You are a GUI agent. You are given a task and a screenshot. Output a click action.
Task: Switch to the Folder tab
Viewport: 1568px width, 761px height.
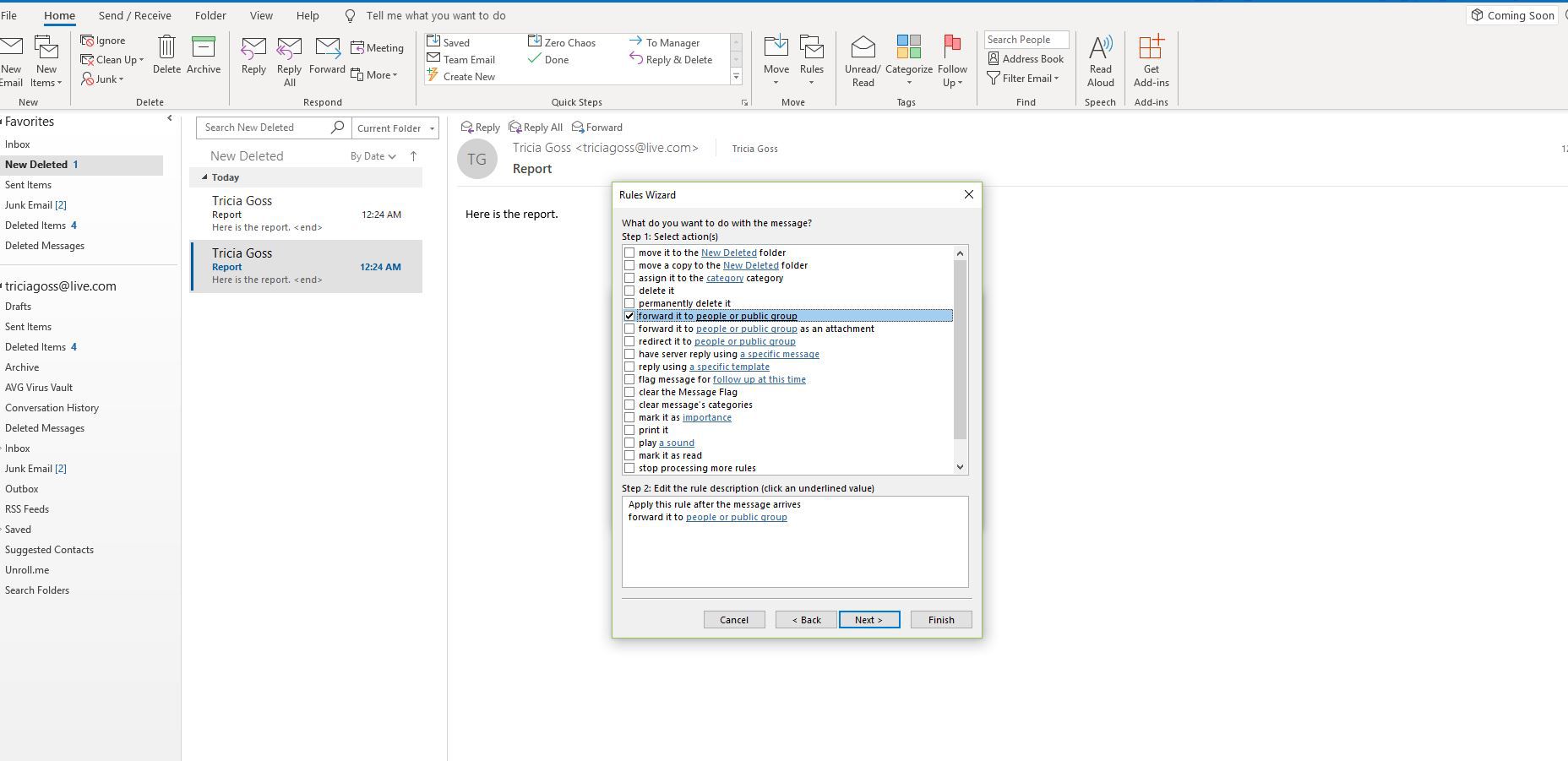coord(210,15)
